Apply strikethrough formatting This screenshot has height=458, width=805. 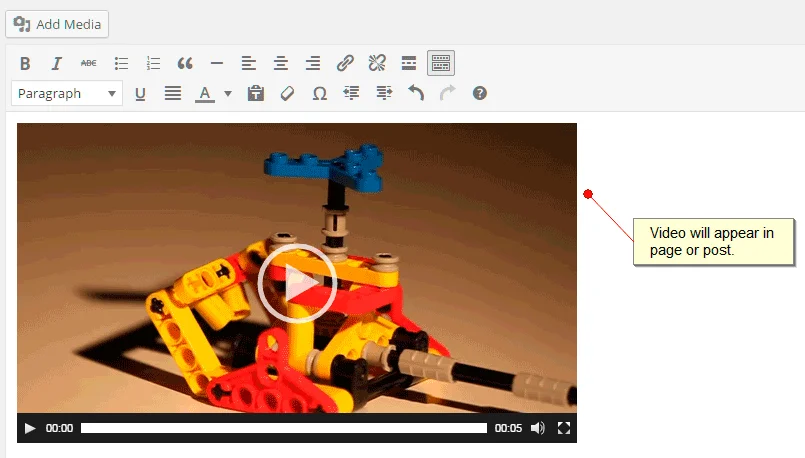tap(88, 63)
